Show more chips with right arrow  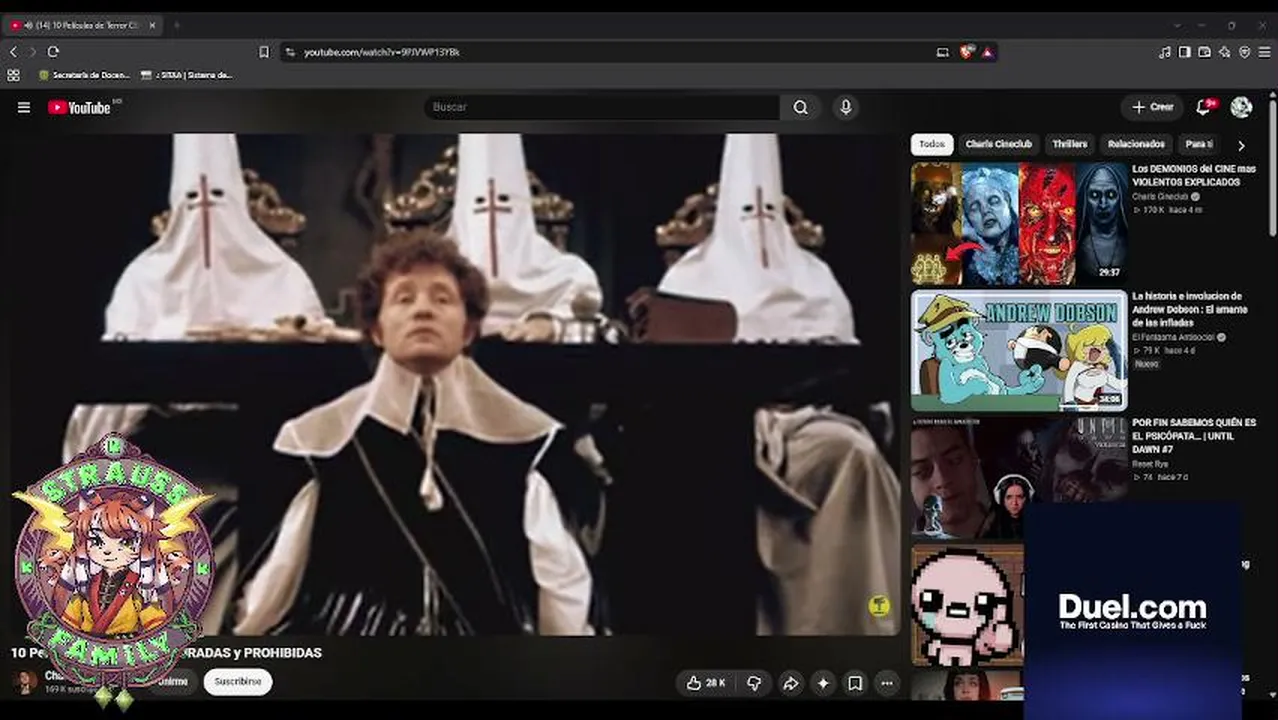(x=1241, y=145)
